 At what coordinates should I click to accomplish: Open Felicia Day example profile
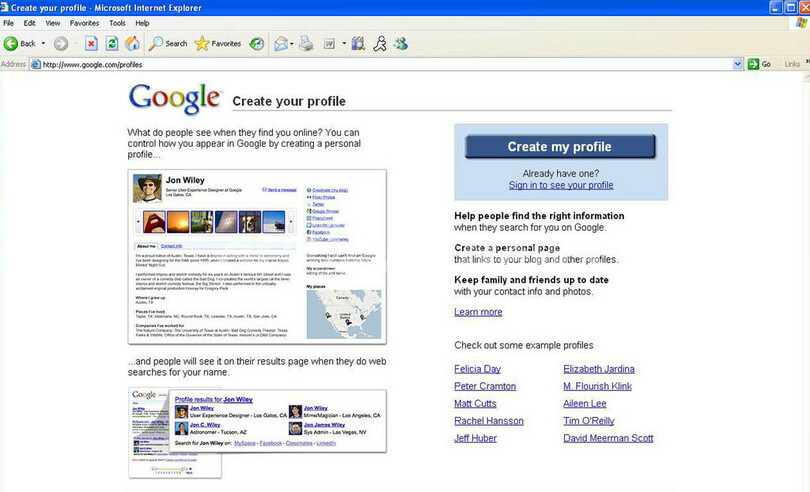pyautogui.click(x=477, y=369)
